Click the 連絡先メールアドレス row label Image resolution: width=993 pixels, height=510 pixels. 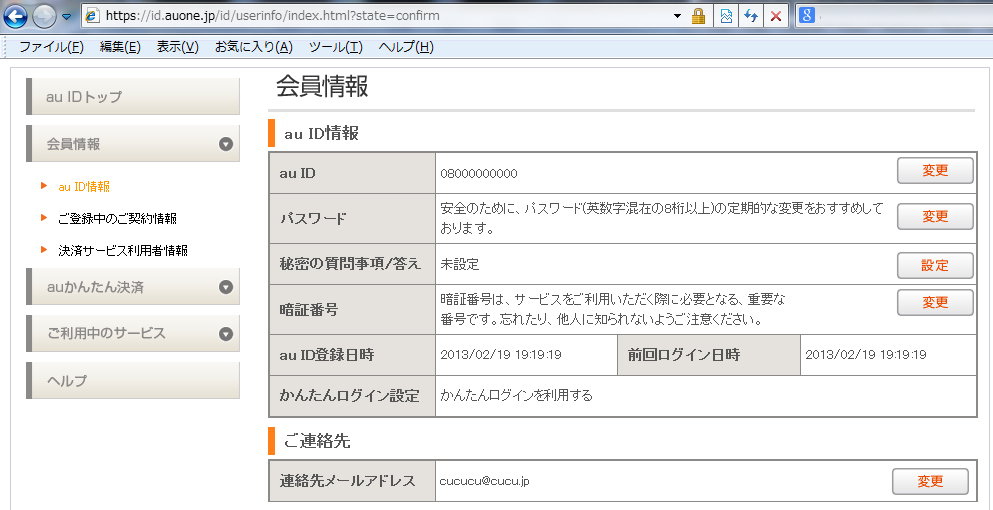pos(348,481)
